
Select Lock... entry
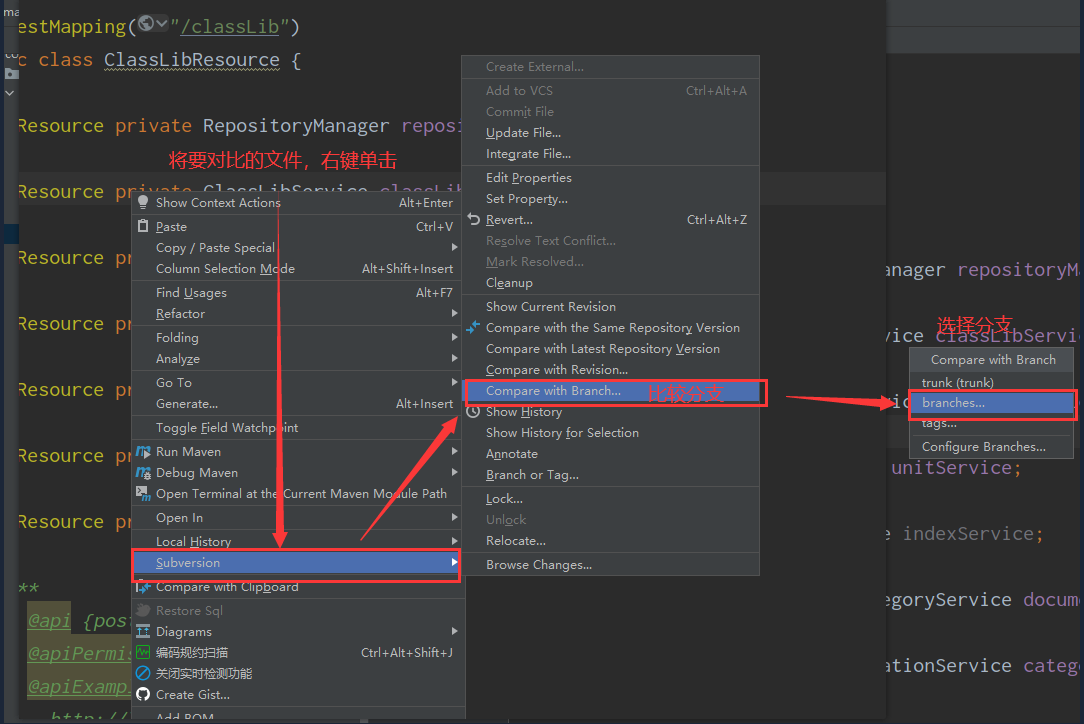(x=610, y=499)
